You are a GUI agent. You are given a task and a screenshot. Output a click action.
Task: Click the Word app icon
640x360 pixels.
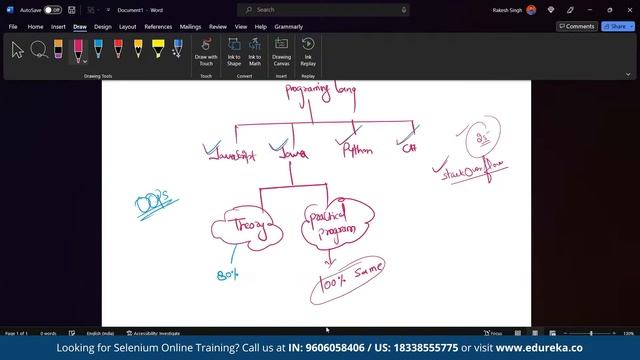tap(10, 10)
